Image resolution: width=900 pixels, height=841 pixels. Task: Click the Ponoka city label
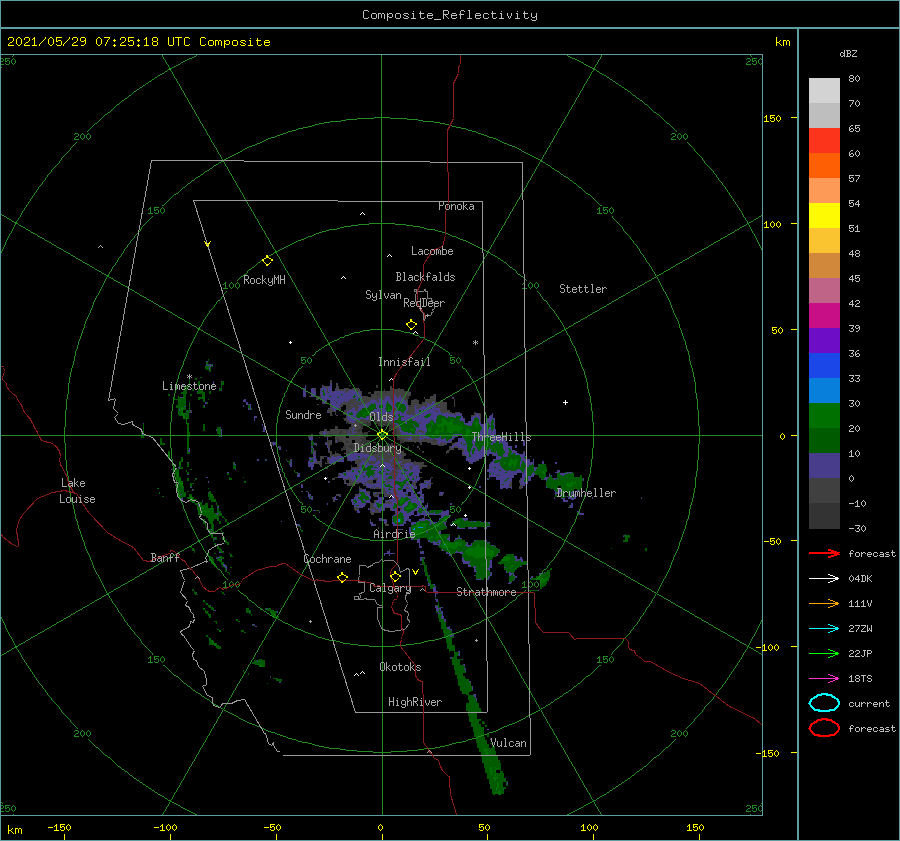tap(456, 207)
